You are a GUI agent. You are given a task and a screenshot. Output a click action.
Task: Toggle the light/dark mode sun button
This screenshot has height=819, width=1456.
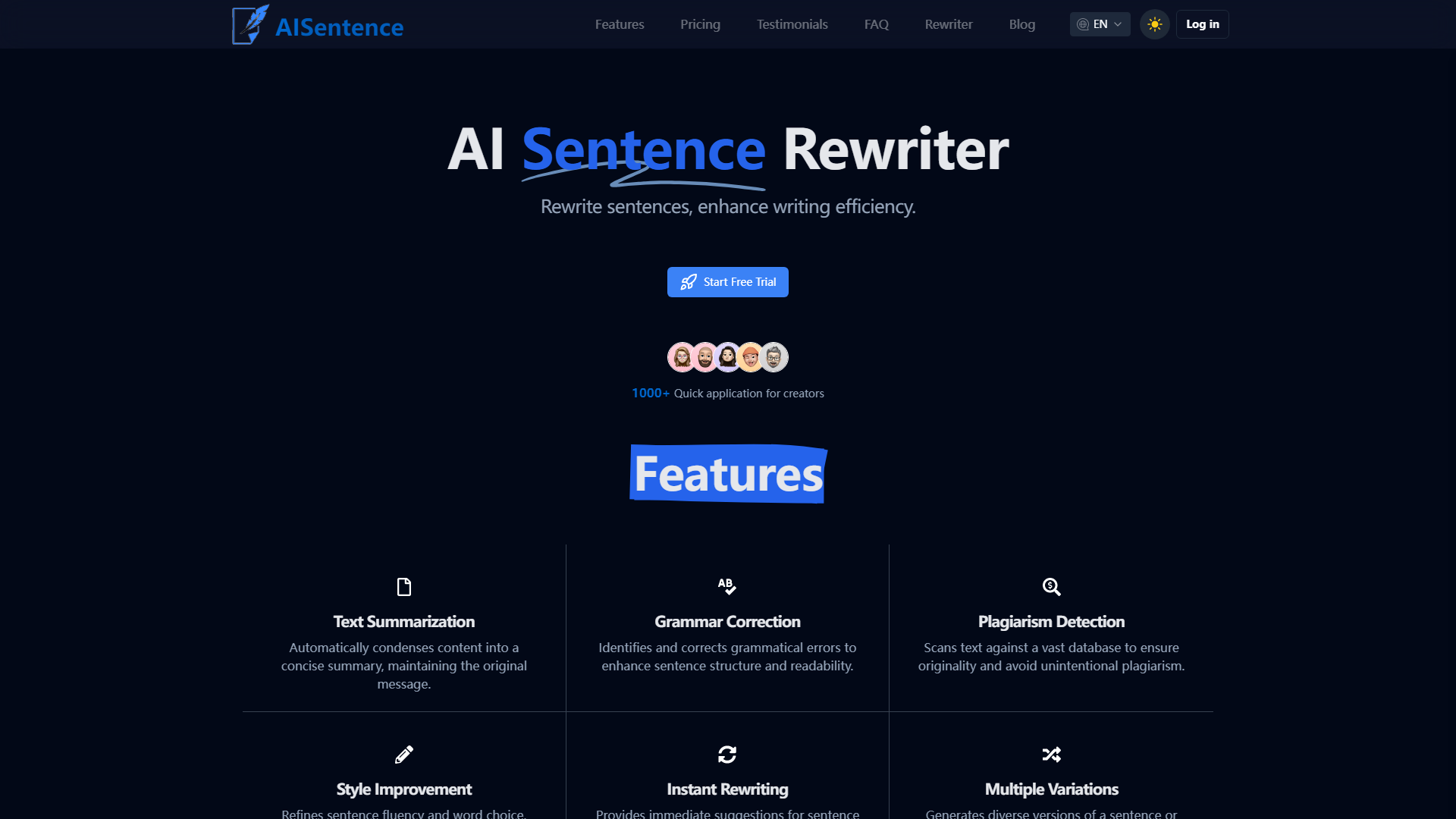tap(1155, 24)
